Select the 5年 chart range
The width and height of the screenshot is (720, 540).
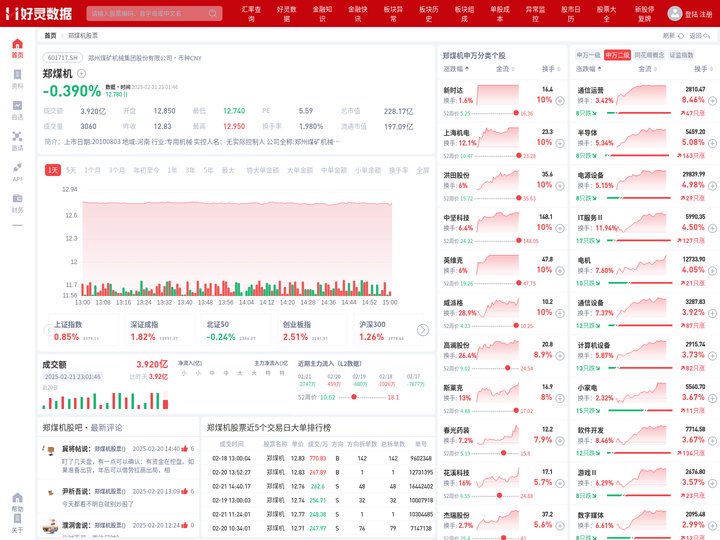click(x=208, y=170)
